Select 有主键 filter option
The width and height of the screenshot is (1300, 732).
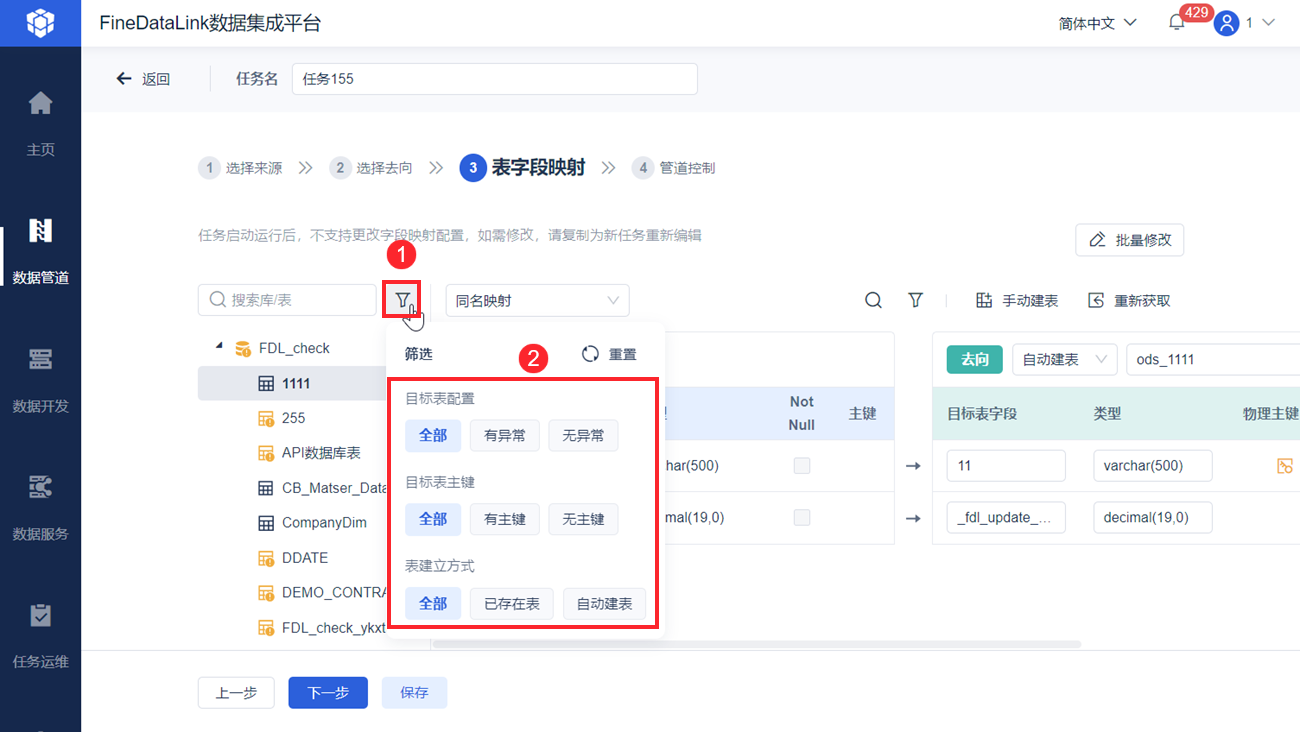(505, 519)
